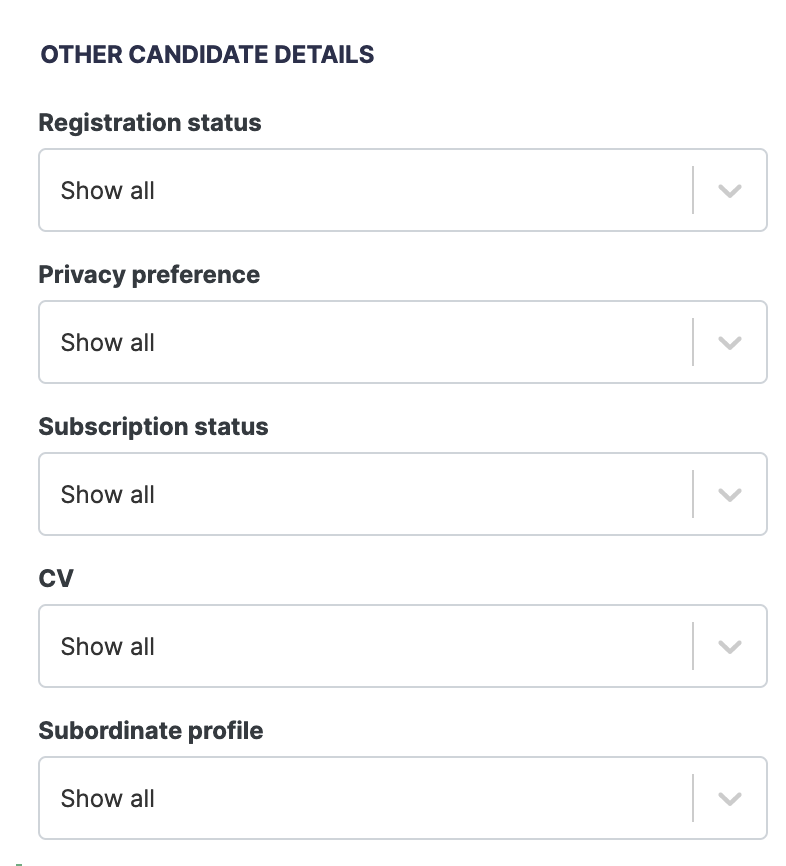786x866 pixels.
Task: Click the Subordinate profile chevron arrow
Action: pyautogui.click(x=730, y=799)
